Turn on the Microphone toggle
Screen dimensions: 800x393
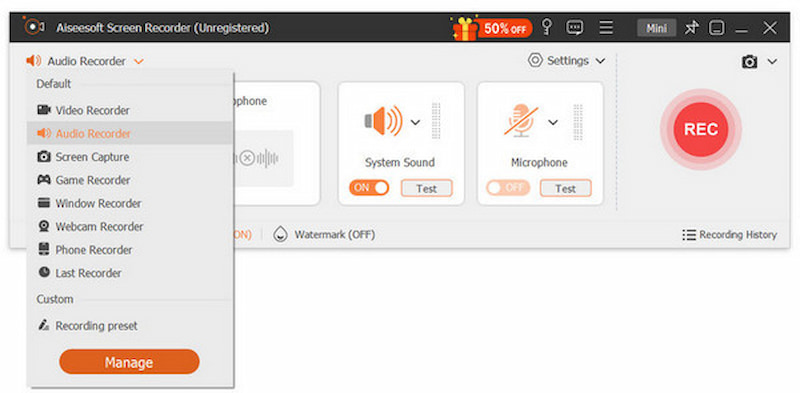(508, 188)
